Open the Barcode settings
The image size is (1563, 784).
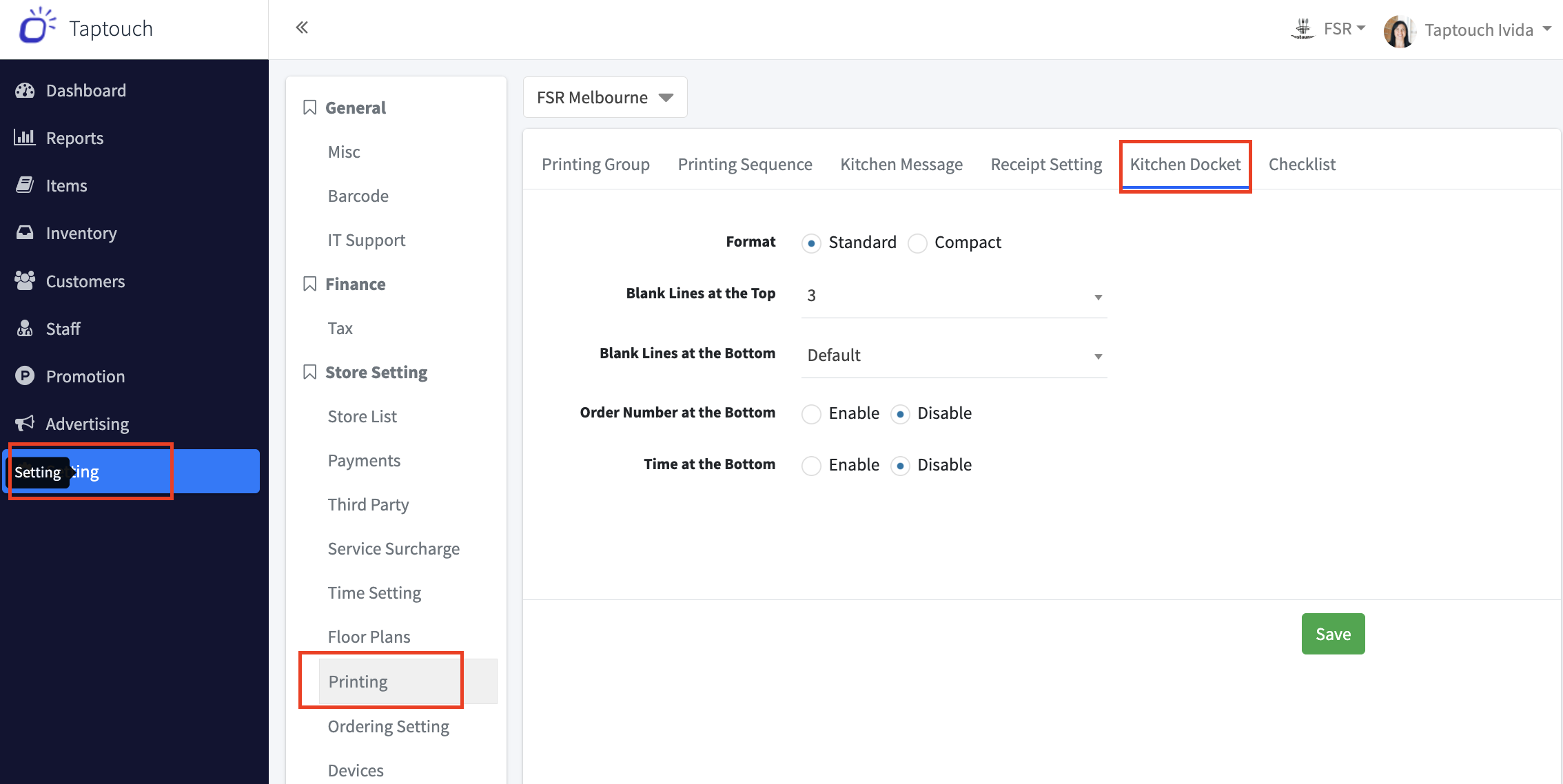358,196
